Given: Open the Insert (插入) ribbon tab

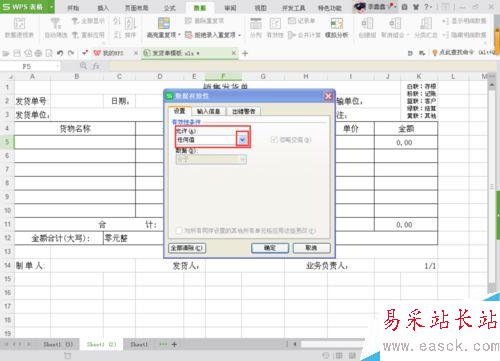Looking at the screenshot, I should point(103,8).
